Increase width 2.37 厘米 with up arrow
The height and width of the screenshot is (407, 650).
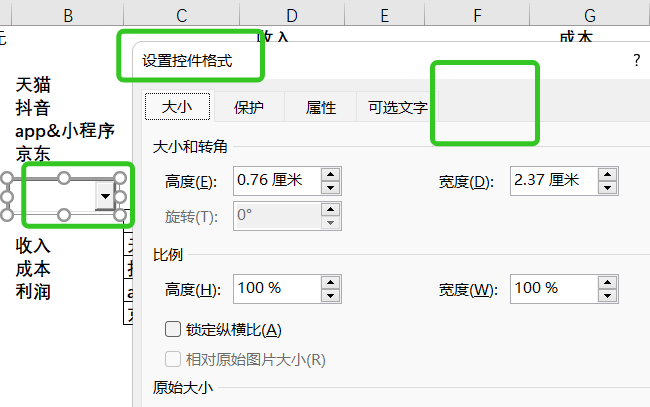(x=606, y=174)
